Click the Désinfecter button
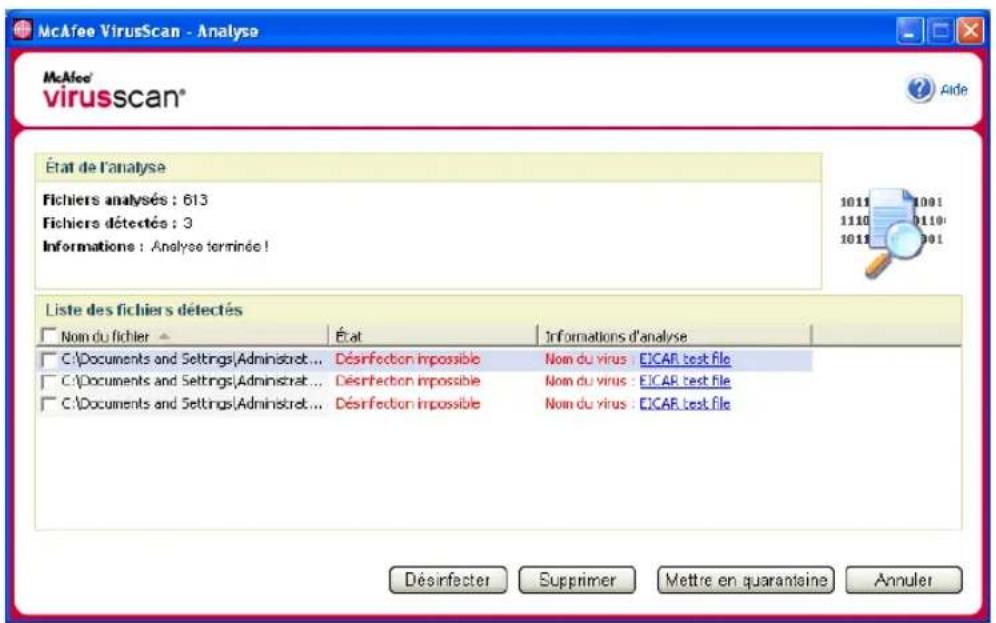 [448, 580]
